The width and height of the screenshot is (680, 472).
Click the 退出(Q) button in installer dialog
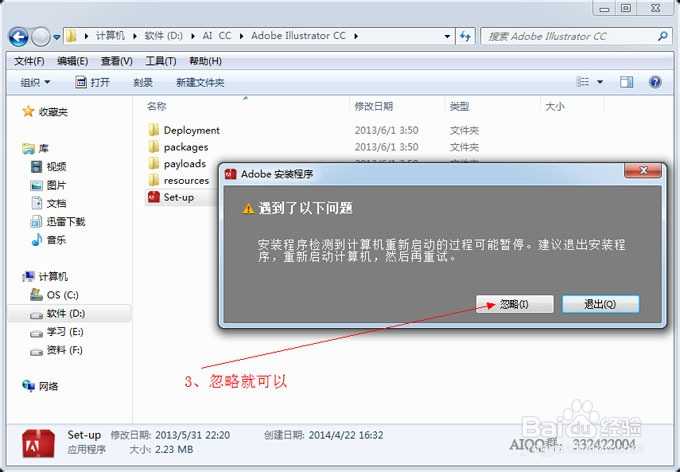[x=600, y=304]
